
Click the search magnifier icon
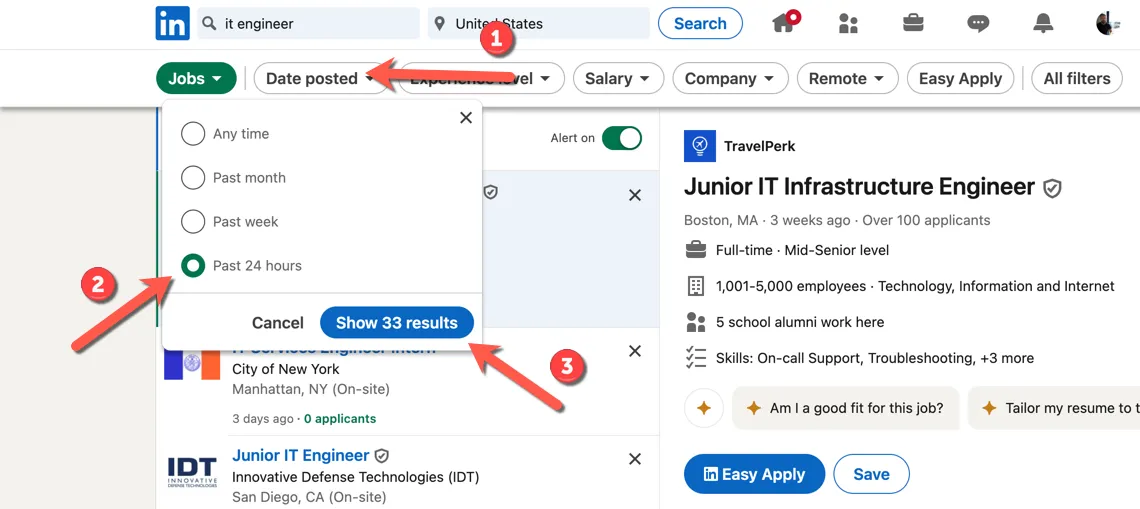(x=209, y=24)
